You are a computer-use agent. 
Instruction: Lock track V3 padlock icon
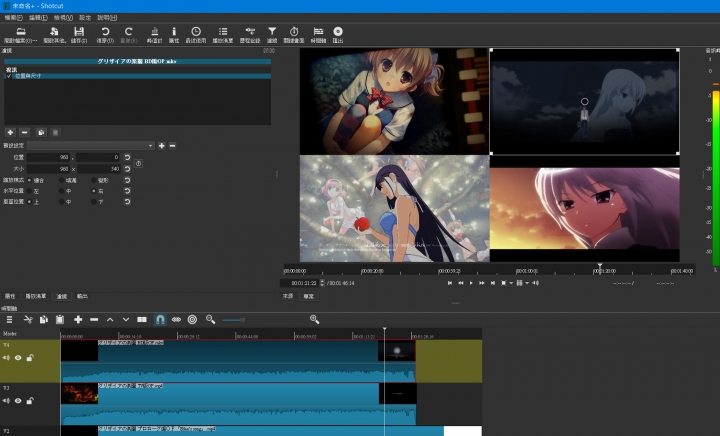30,401
